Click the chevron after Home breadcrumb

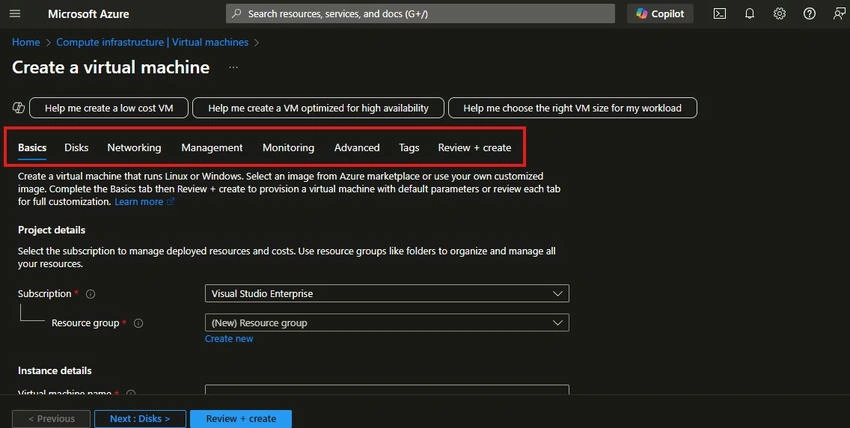pyautogui.click(x=48, y=42)
